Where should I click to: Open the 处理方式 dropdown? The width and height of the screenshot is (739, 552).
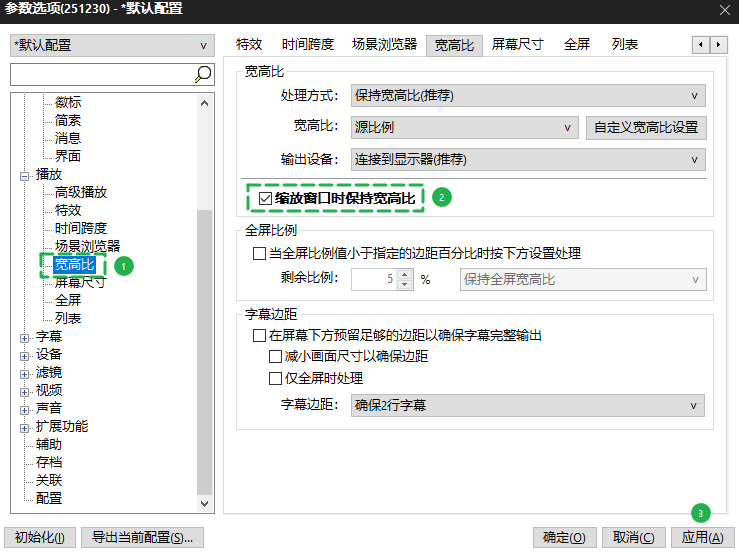coord(528,96)
